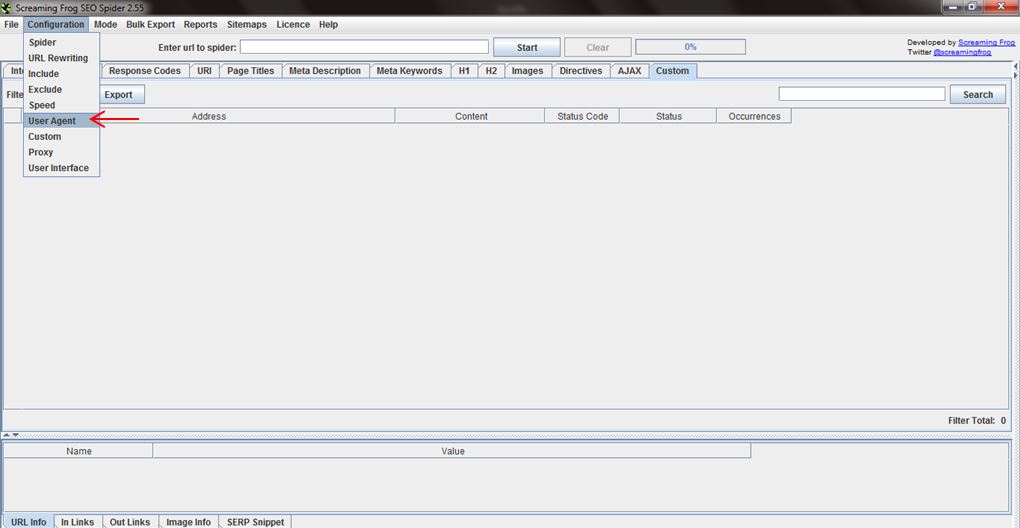Open the @screamingfrog Twitter link

click(x=962, y=51)
